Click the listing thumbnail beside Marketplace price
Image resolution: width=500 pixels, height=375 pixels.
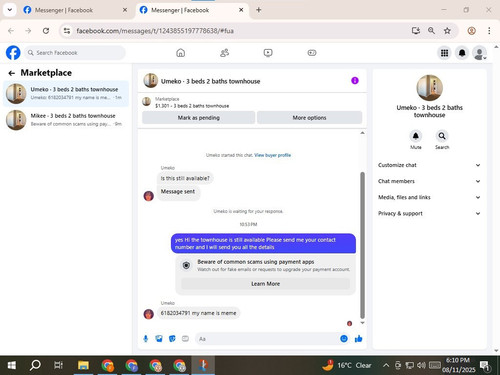click(147, 102)
